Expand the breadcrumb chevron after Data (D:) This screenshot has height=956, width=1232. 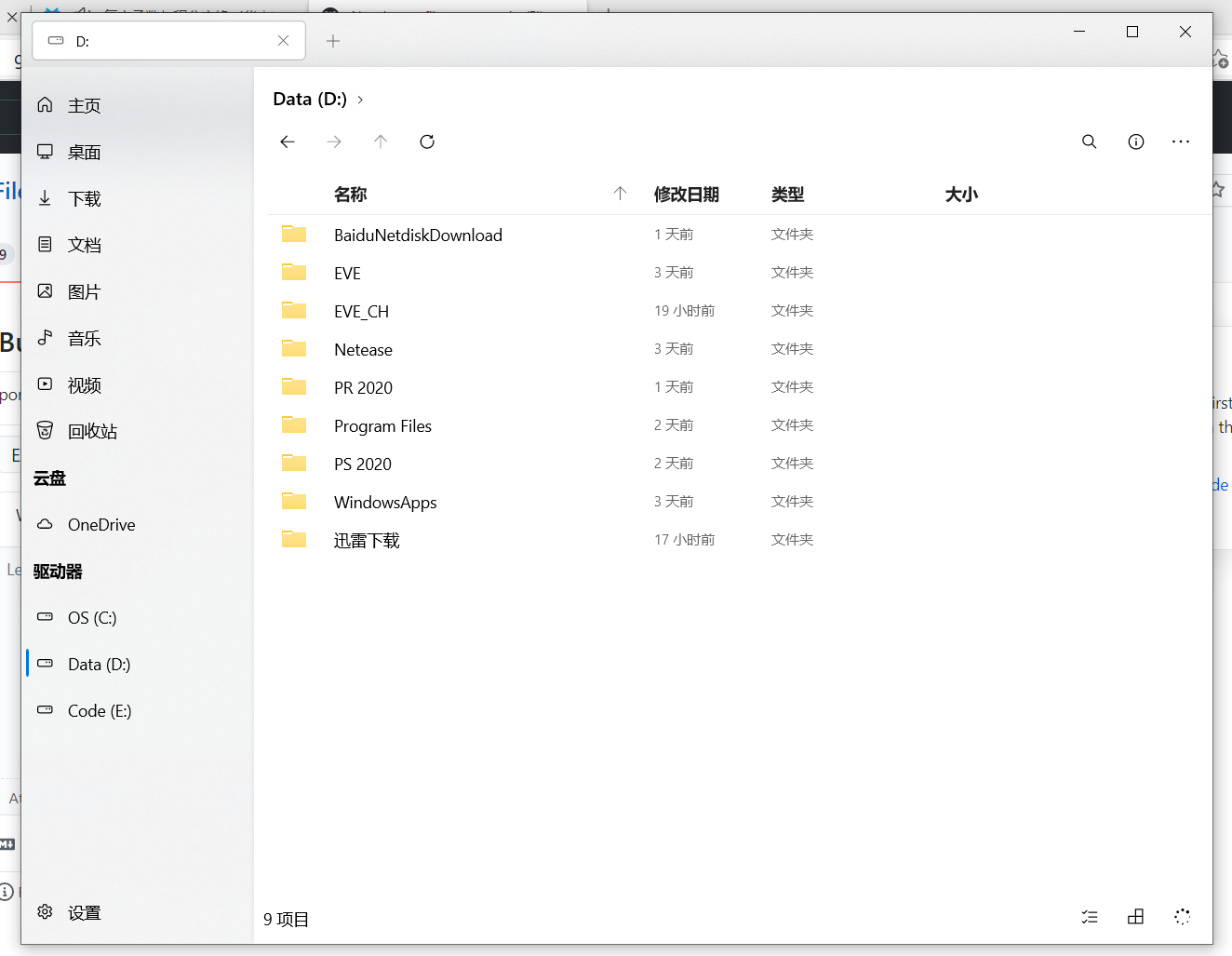(x=360, y=99)
